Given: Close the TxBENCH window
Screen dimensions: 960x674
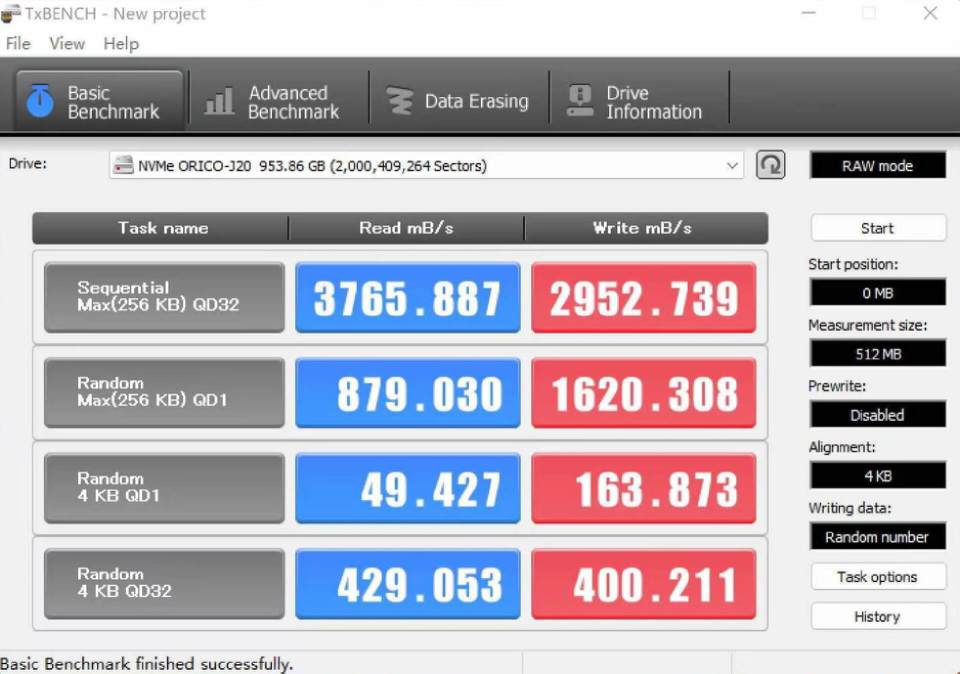Looking at the screenshot, I should pos(931,13).
